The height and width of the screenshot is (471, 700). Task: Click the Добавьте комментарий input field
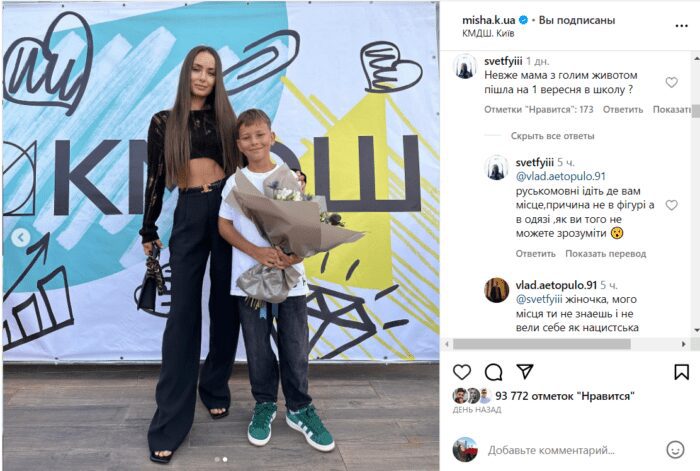(x=551, y=450)
